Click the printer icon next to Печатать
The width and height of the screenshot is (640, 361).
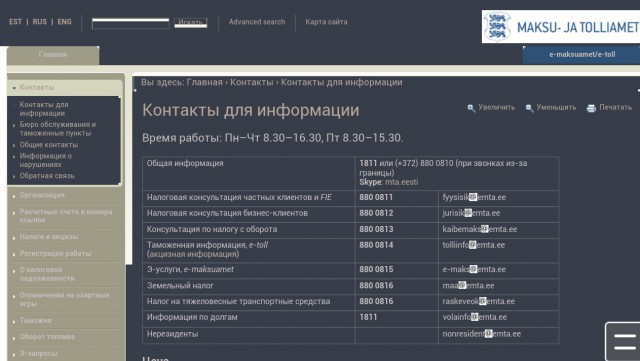[591, 108]
